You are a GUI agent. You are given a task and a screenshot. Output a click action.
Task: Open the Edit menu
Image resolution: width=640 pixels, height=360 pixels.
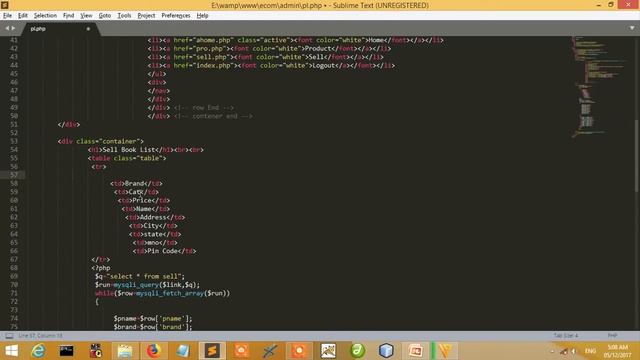click(23, 16)
